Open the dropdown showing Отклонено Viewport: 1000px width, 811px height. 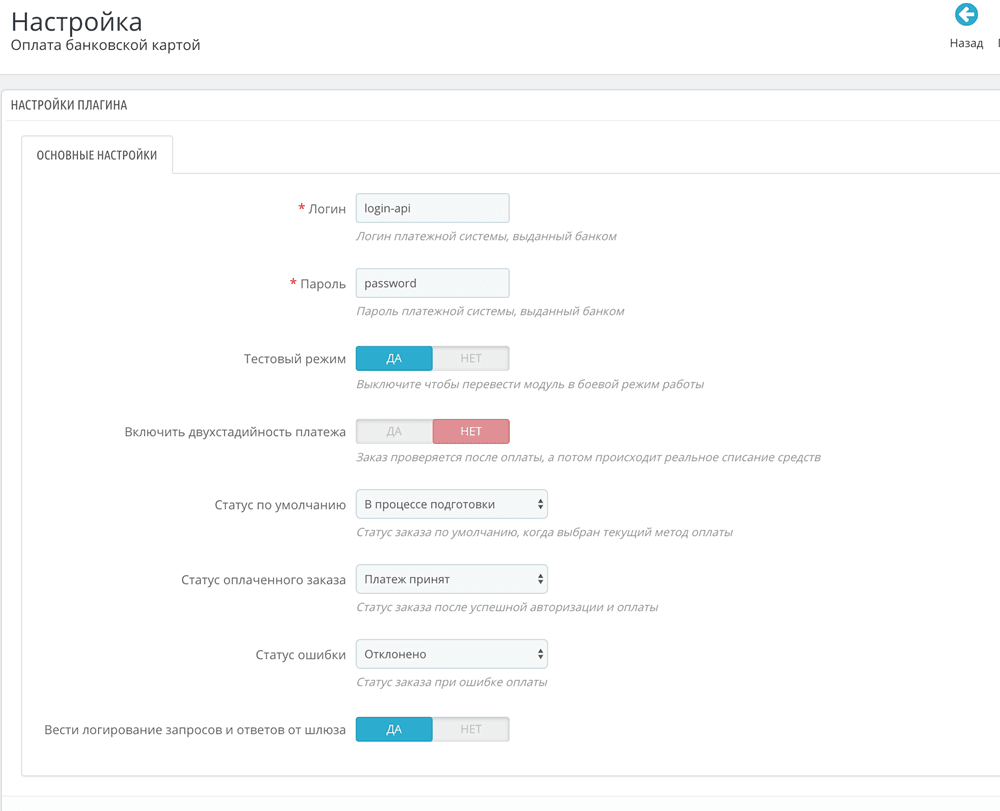pyautogui.click(x=450, y=653)
